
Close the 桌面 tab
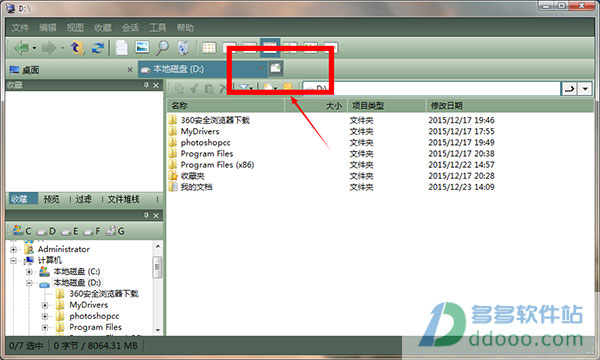click(130, 69)
